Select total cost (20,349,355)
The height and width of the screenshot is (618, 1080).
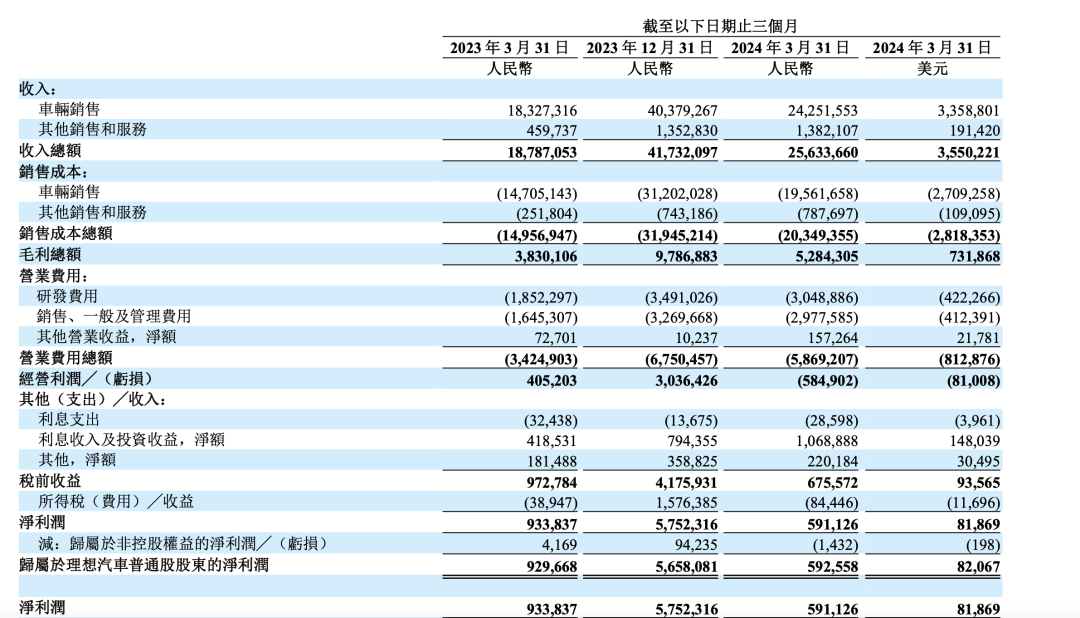click(818, 236)
